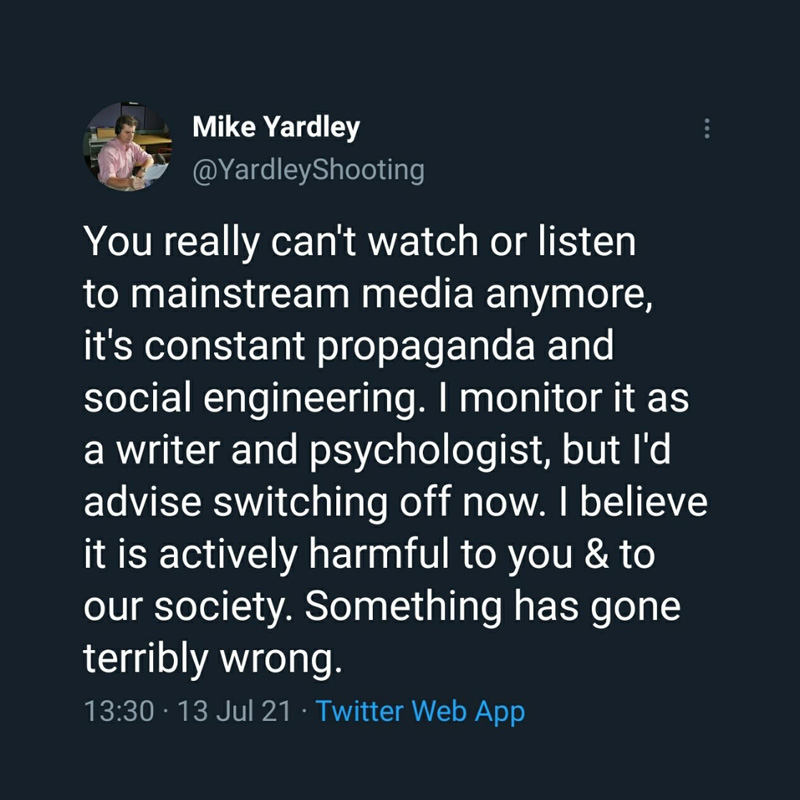
Task: Click the word psychologist in the tweet
Action: (x=430, y=451)
